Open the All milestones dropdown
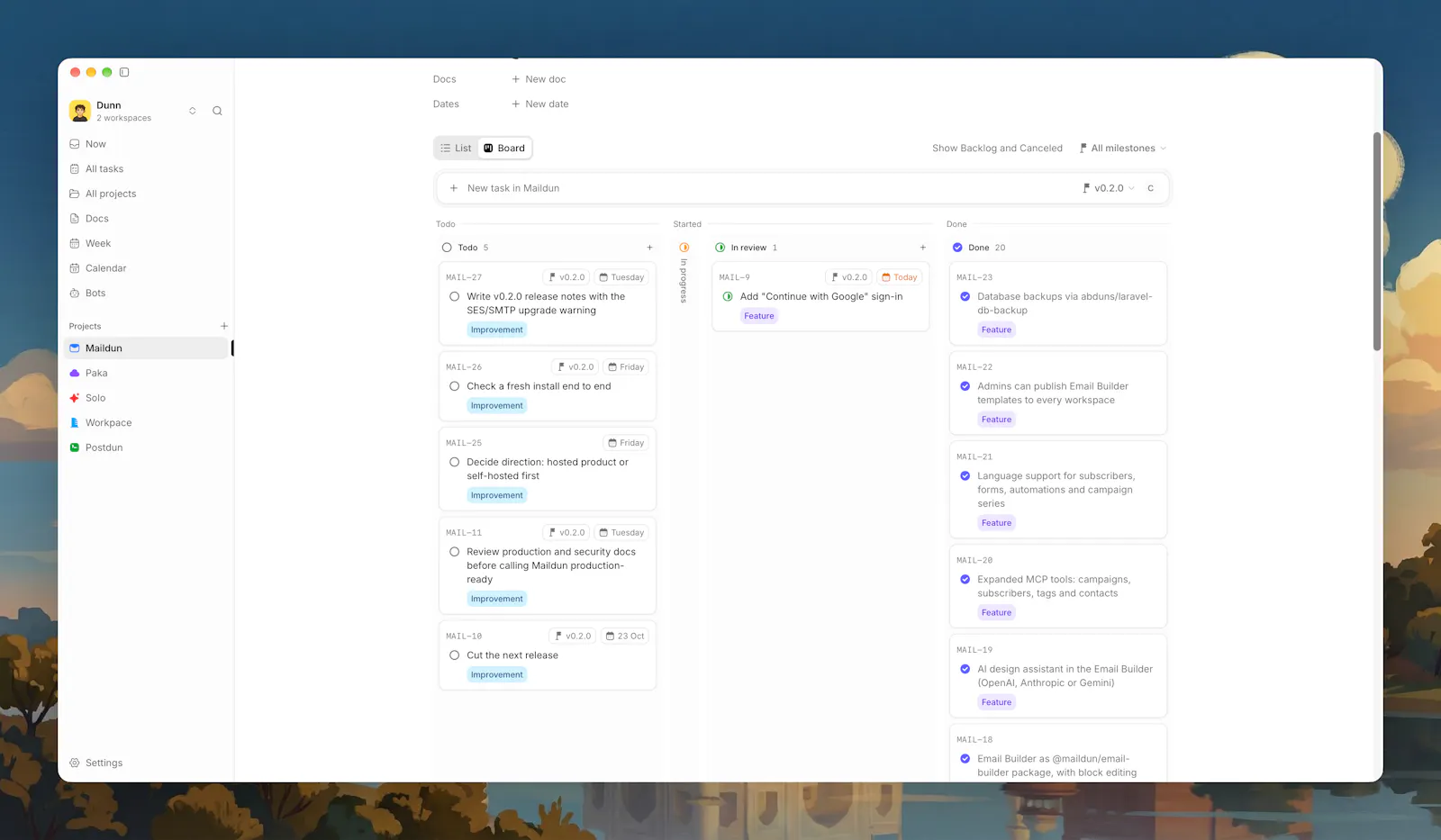Screen dimensions: 1441x840 tap(1123, 149)
